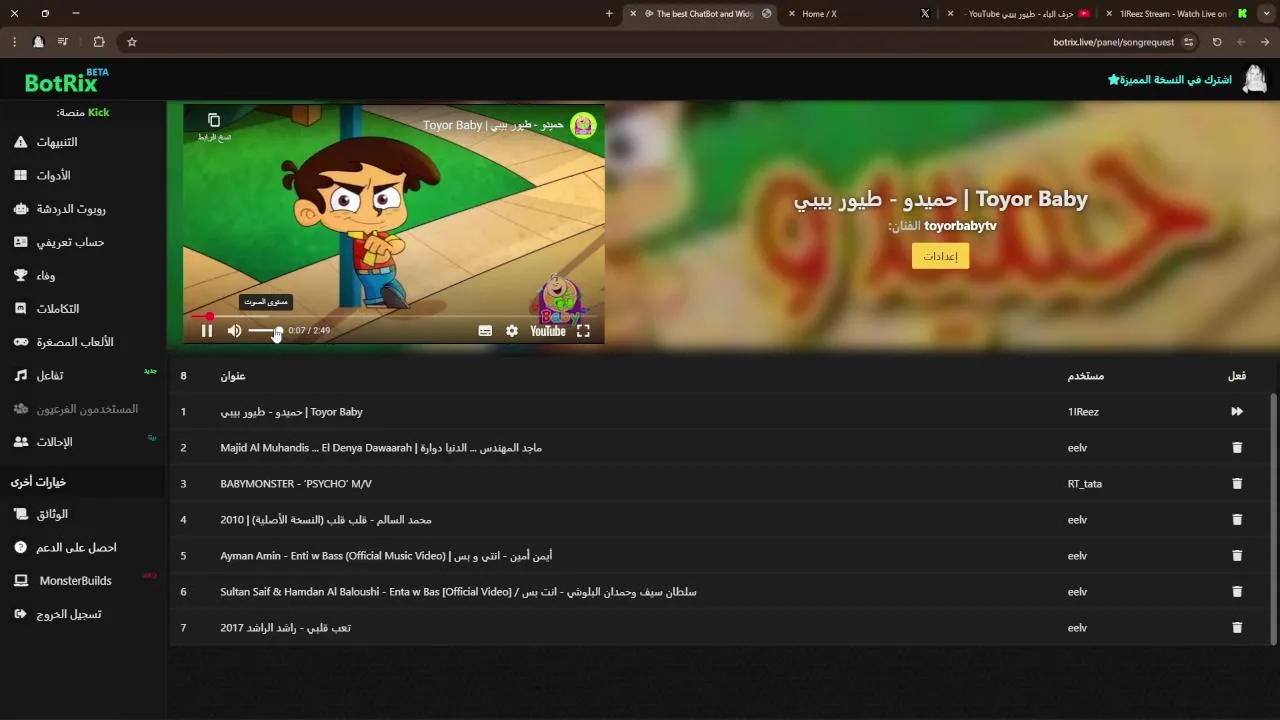Screen dimensions: 1280x720
Task: Toggle subtitles captions in video player
Action: 485,331
